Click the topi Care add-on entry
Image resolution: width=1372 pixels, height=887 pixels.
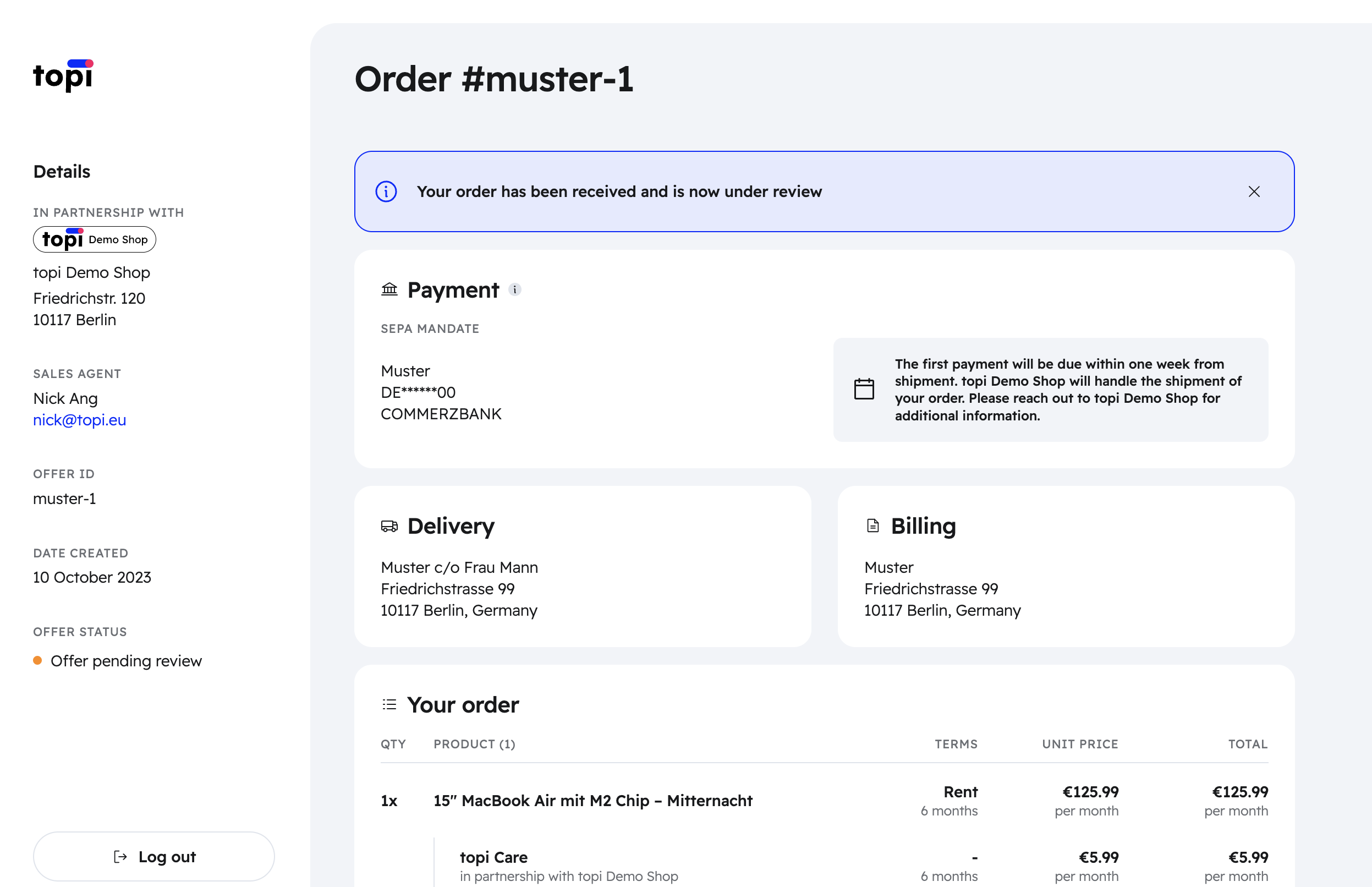pyautogui.click(x=493, y=857)
